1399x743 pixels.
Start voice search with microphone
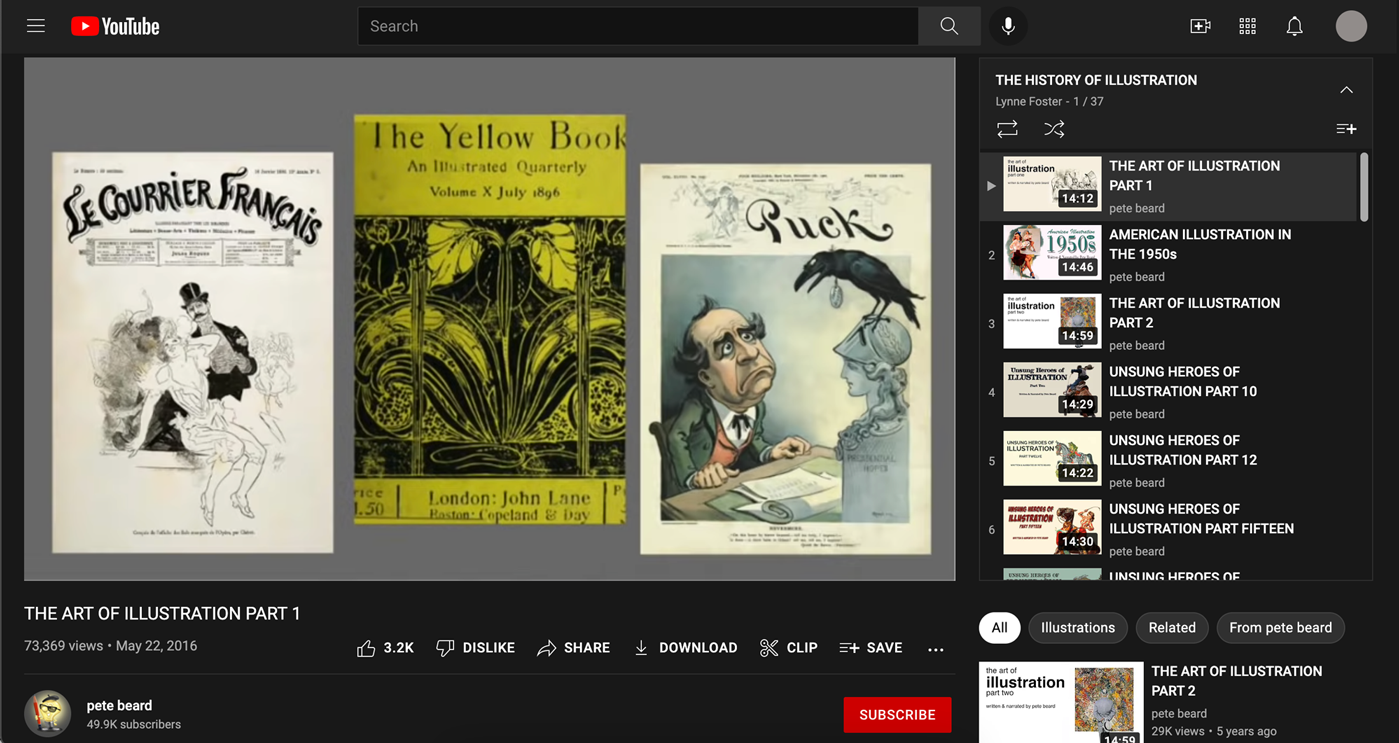[x=1008, y=26]
